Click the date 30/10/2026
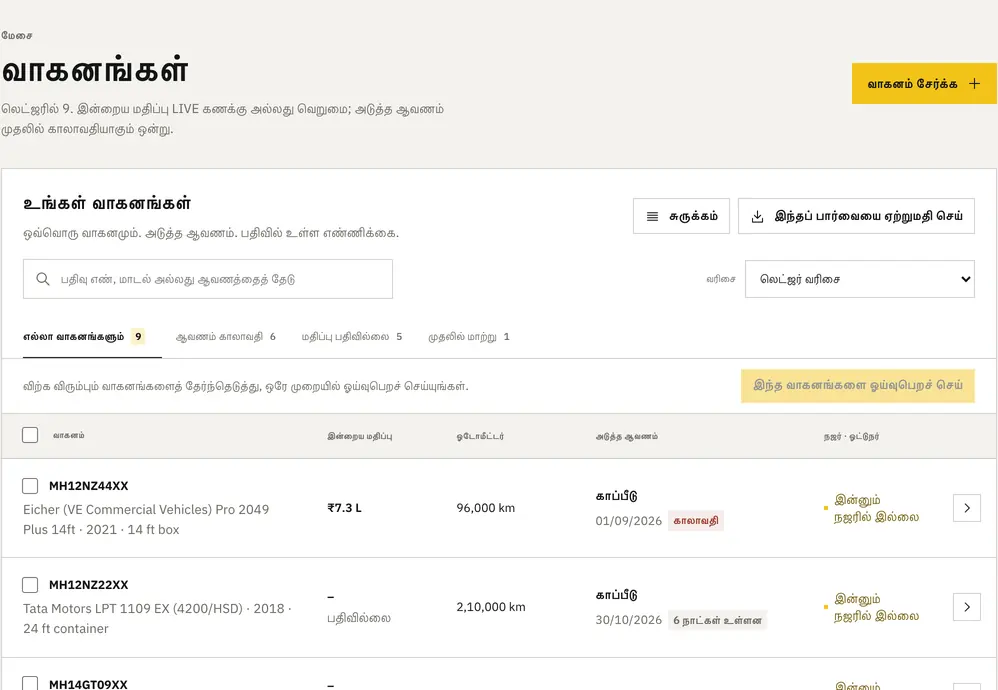Screen dimensions: 998x690 [x=629, y=620]
